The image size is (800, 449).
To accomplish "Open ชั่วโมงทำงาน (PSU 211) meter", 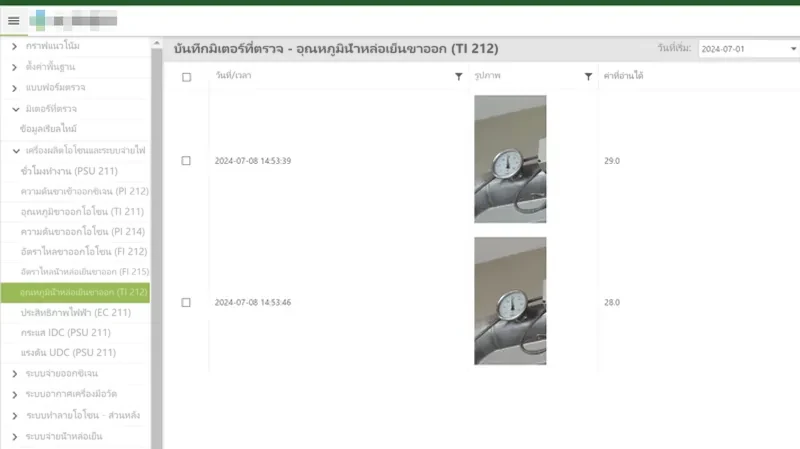I will pos(69,171).
